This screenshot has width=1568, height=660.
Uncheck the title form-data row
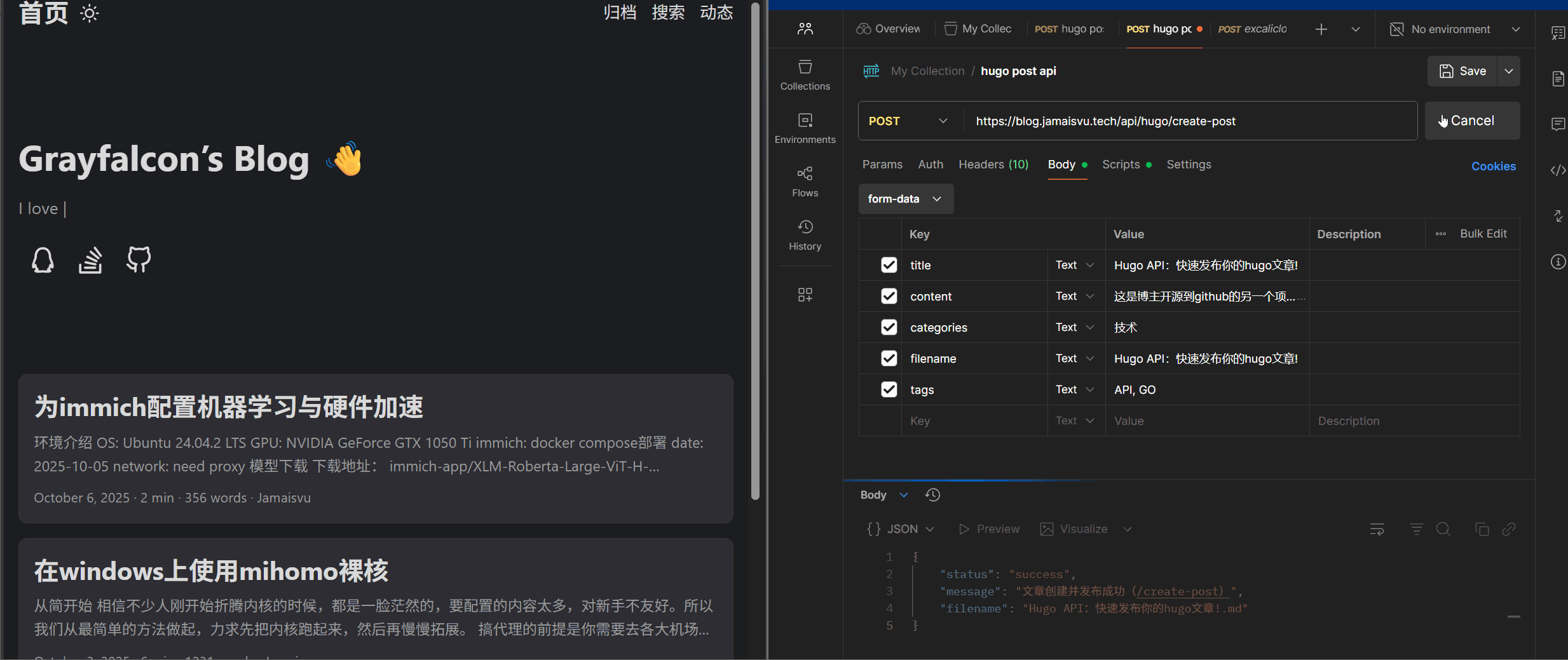[889, 265]
